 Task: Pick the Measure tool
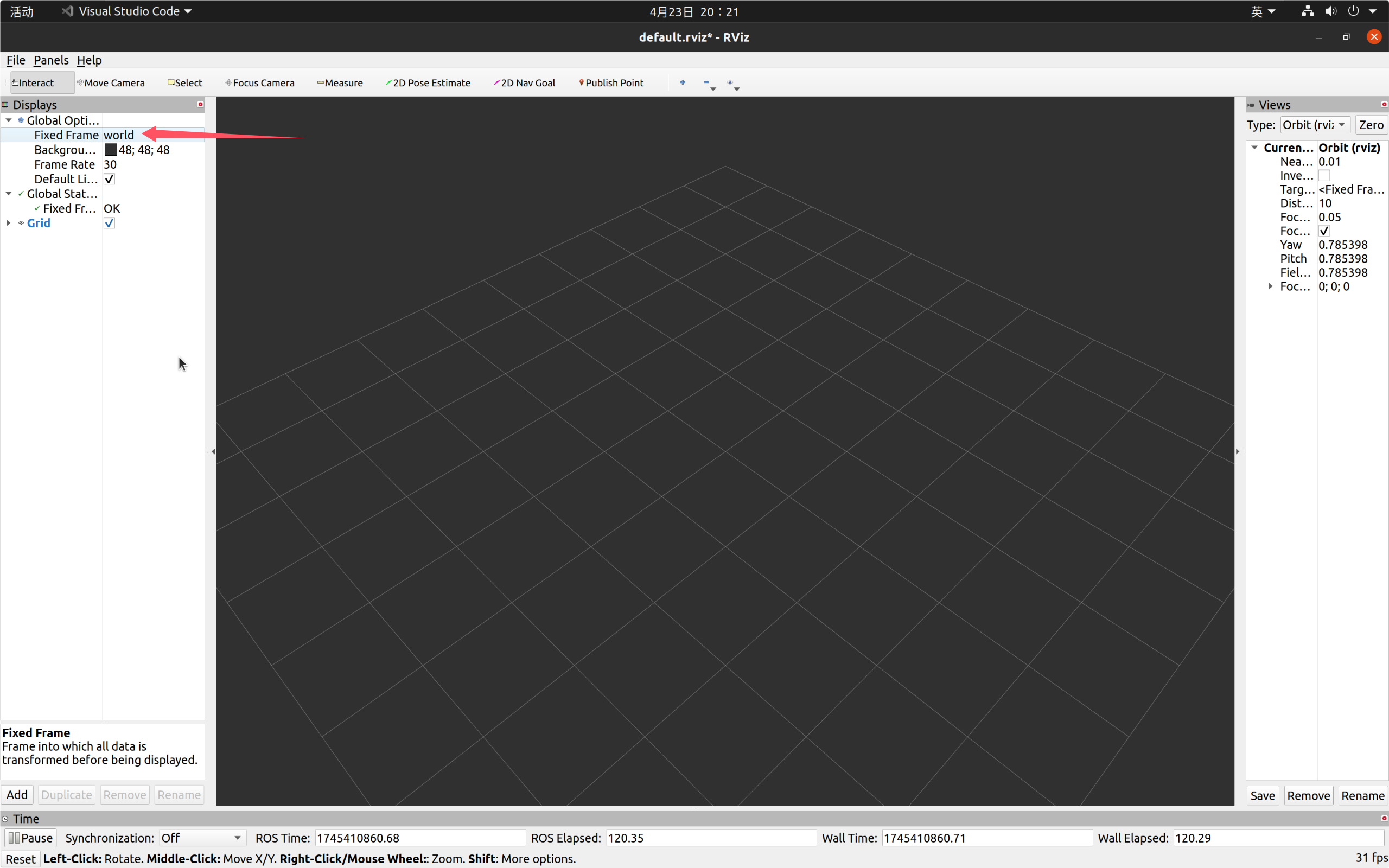click(x=340, y=82)
